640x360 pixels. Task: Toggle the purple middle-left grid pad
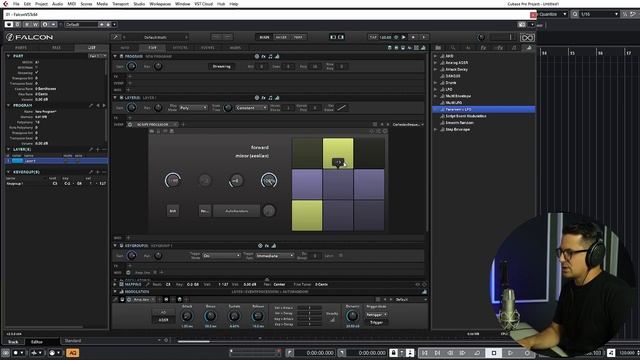pyautogui.click(x=307, y=184)
